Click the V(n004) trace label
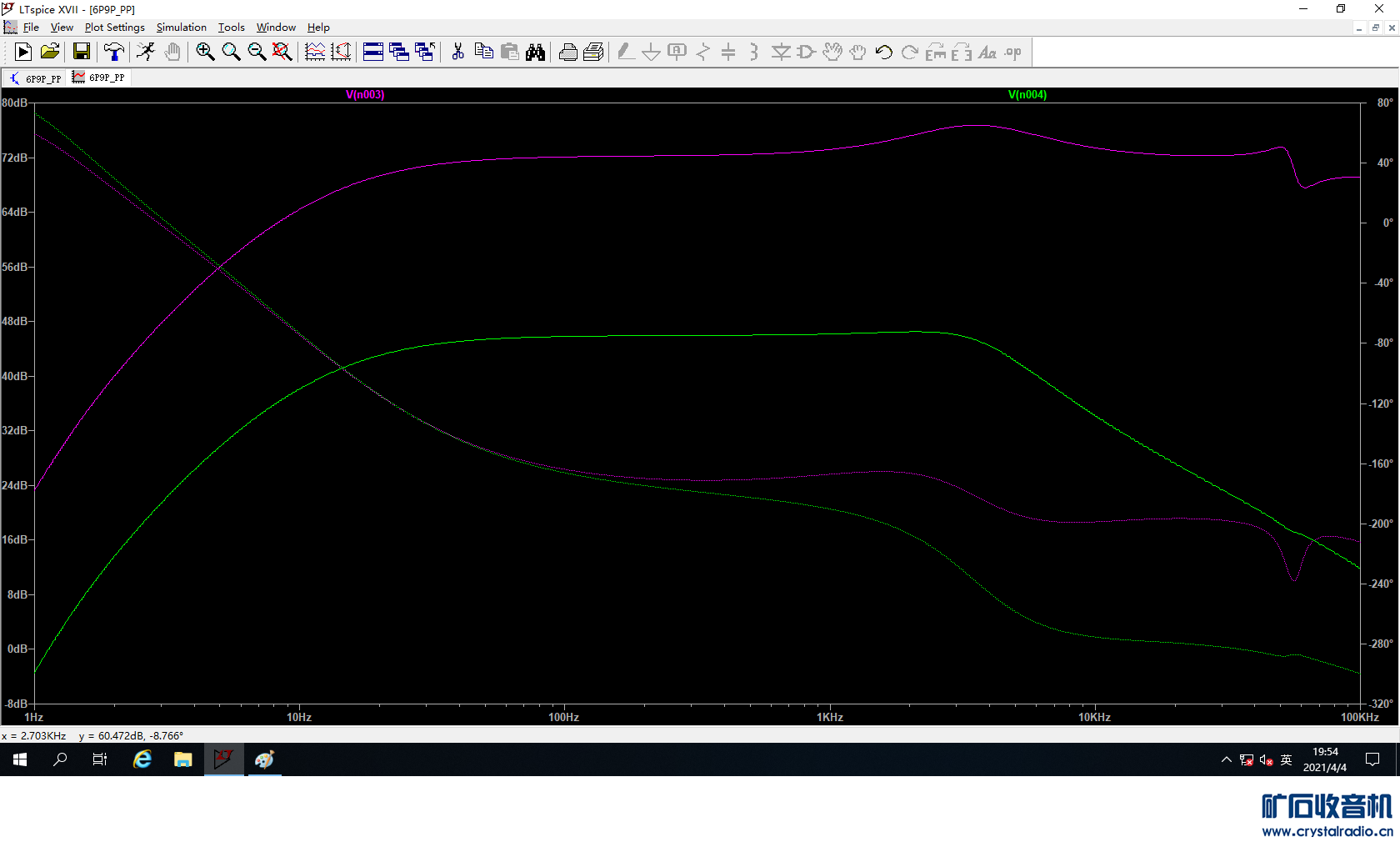This screenshot has height=842, width=1400. click(x=1027, y=94)
